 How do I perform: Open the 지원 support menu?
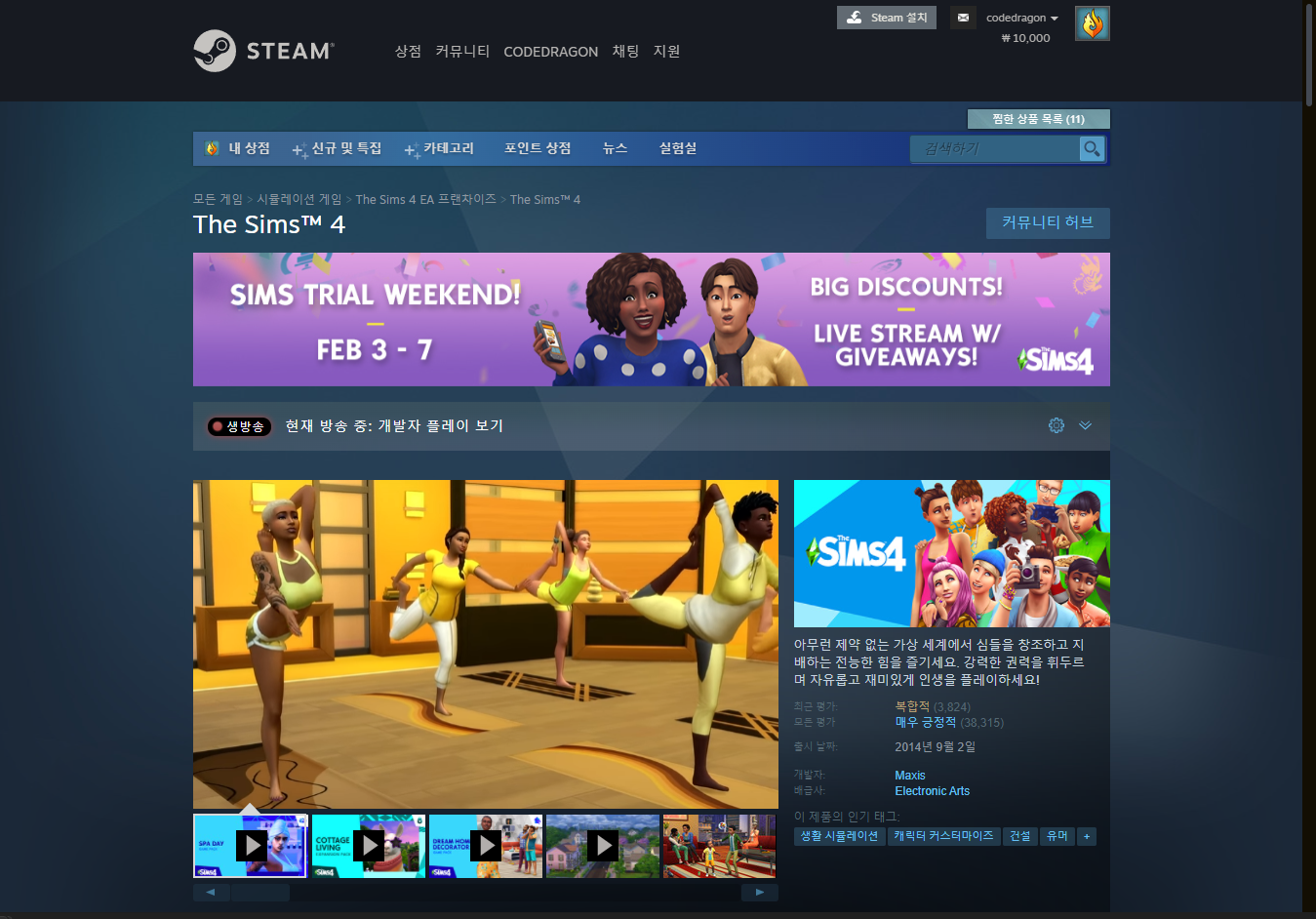click(x=666, y=51)
